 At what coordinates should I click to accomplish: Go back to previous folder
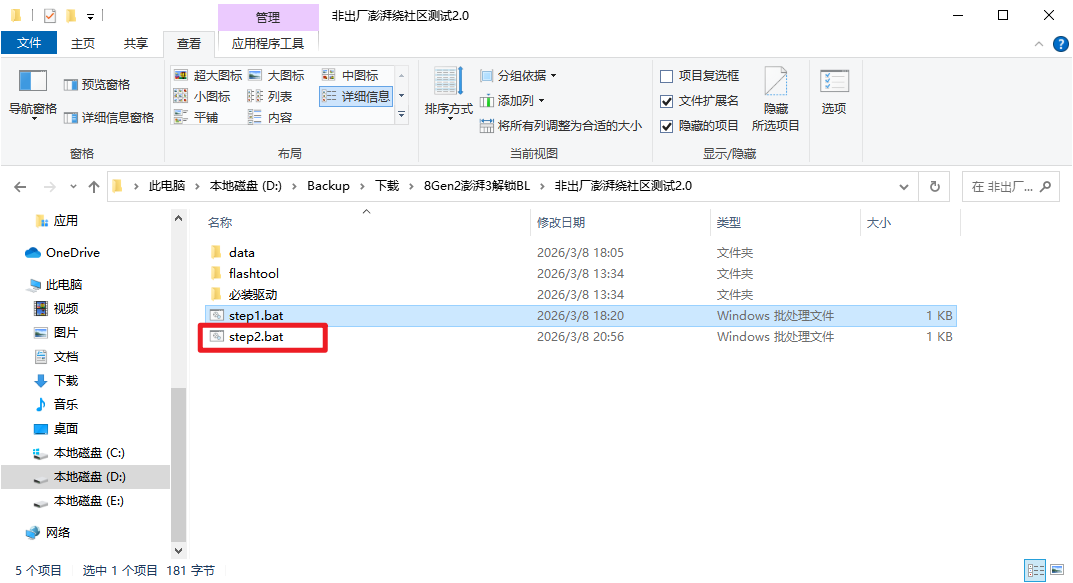pyautogui.click(x=21, y=186)
